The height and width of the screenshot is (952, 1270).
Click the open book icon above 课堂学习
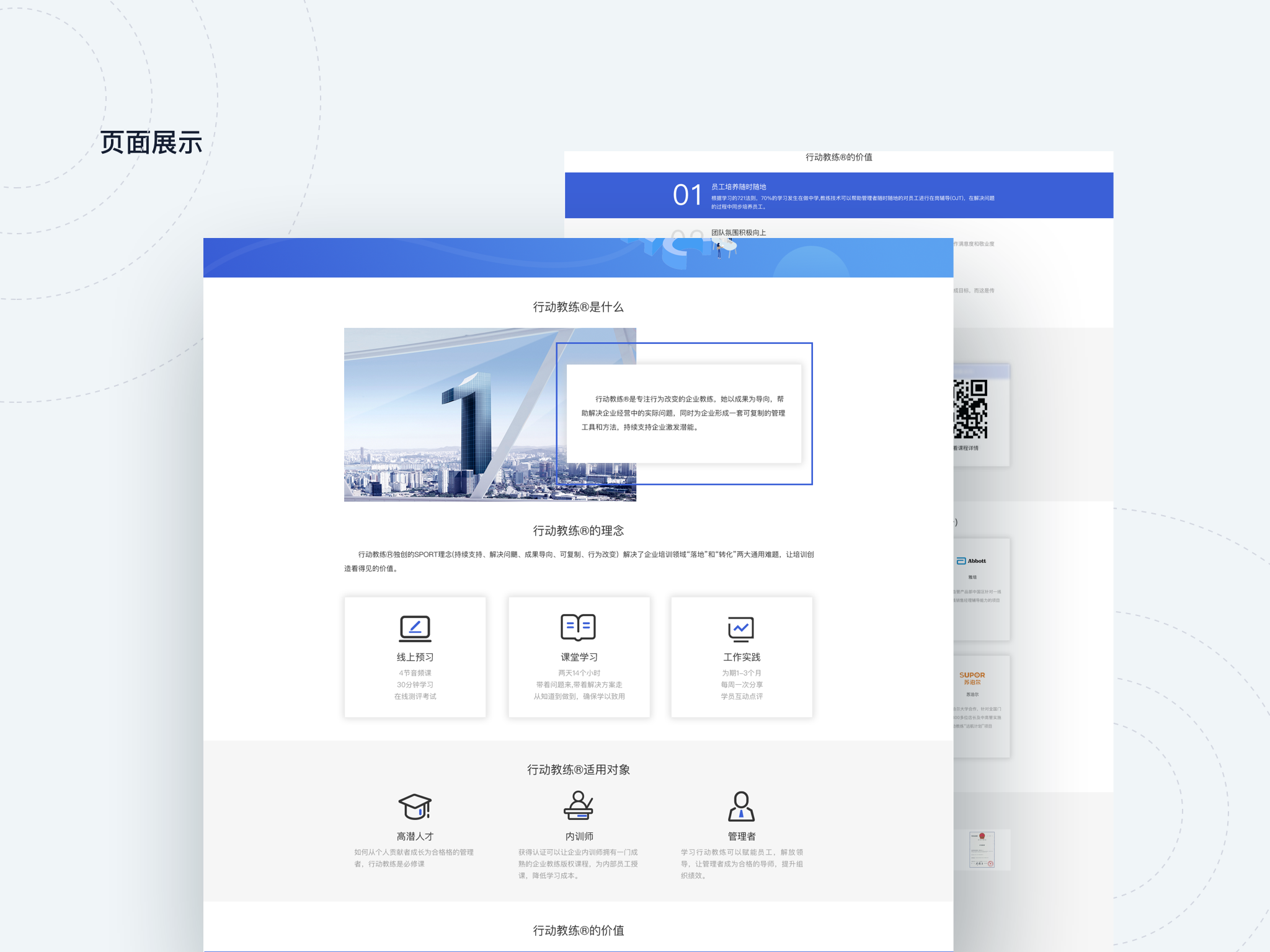pos(578,627)
